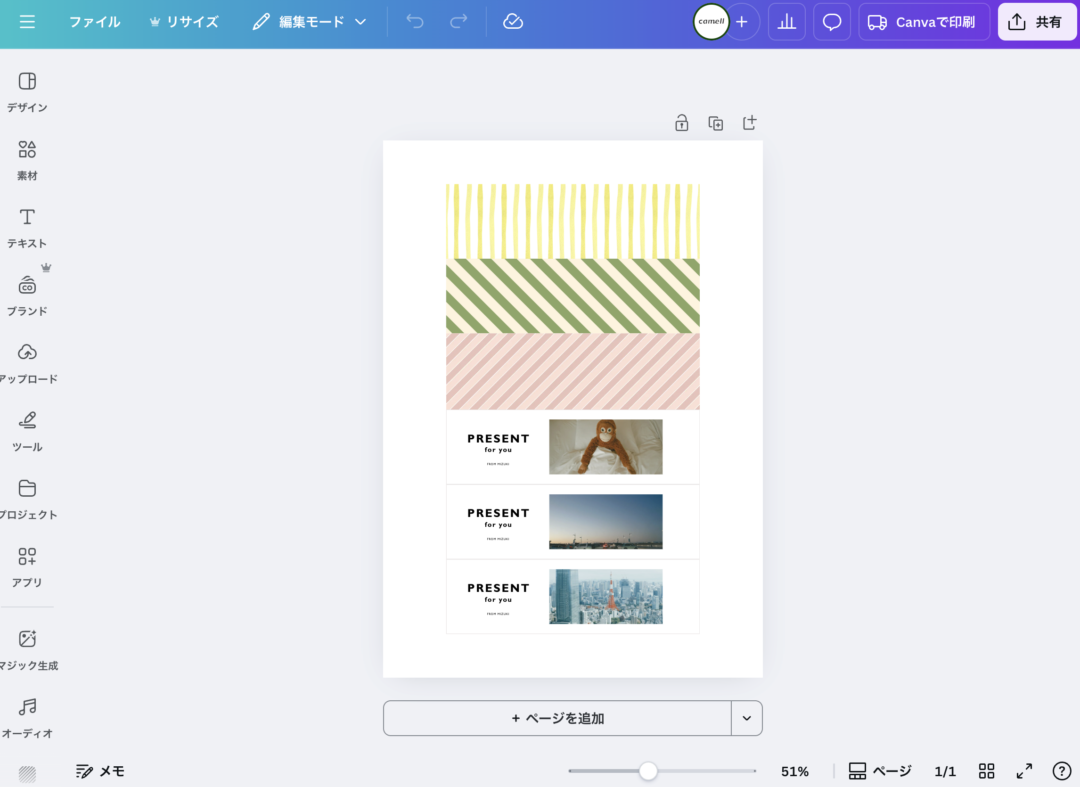Toggle the page lock icon
Image resolution: width=1080 pixels, height=787 pixels.
681,123
